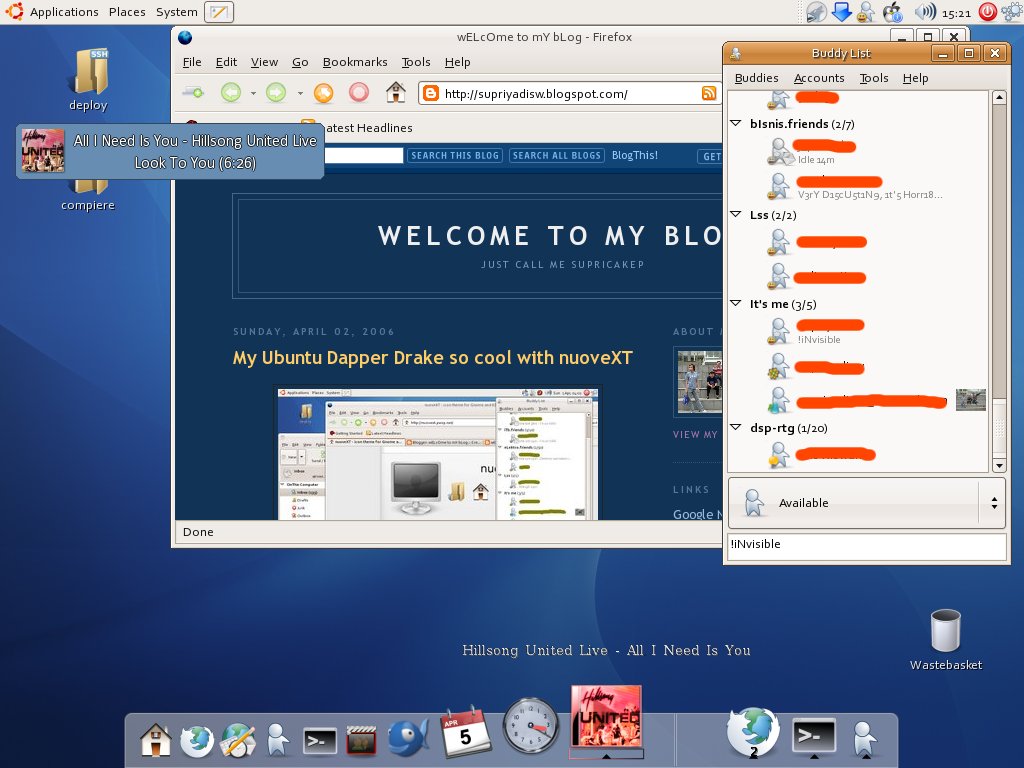
Task: Go to Firefox Home page icon
Action: coord(396,93)
